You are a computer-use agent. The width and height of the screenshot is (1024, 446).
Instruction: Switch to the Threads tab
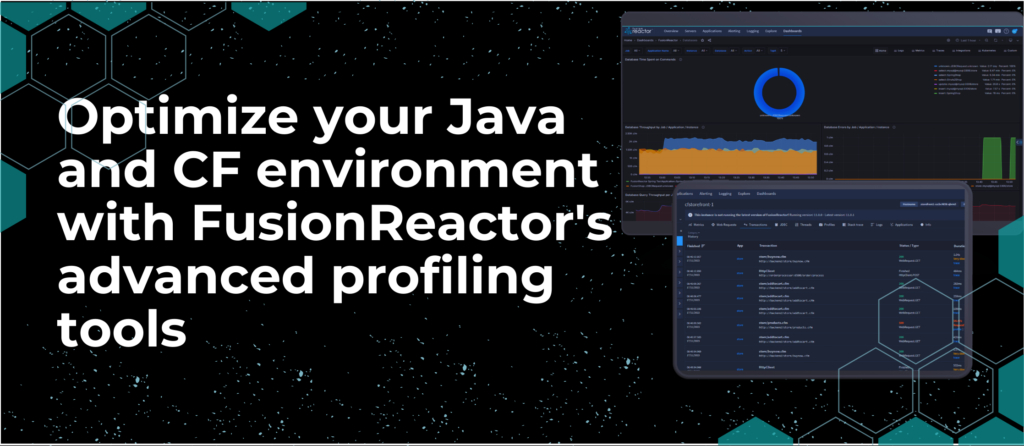point(803,225)
